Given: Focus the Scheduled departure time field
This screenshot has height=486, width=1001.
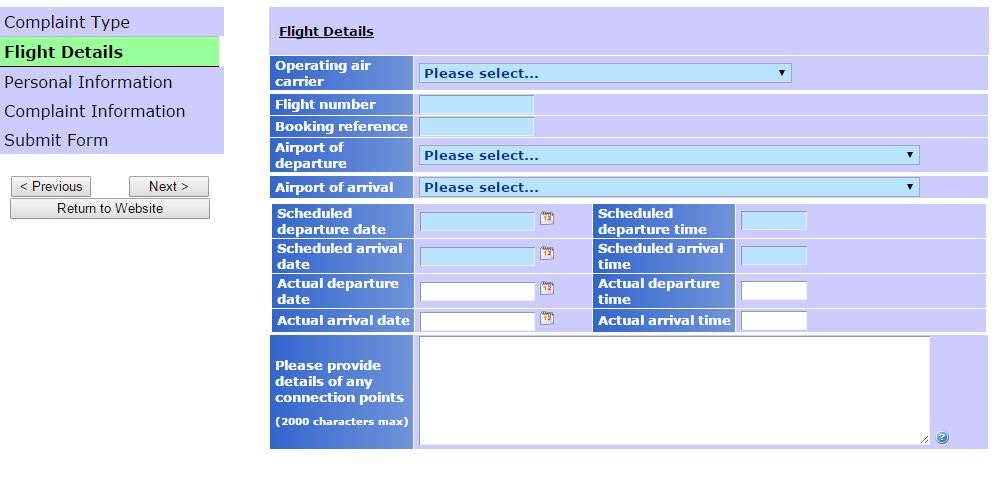Looking at the screenshot, I should (773, 221).
